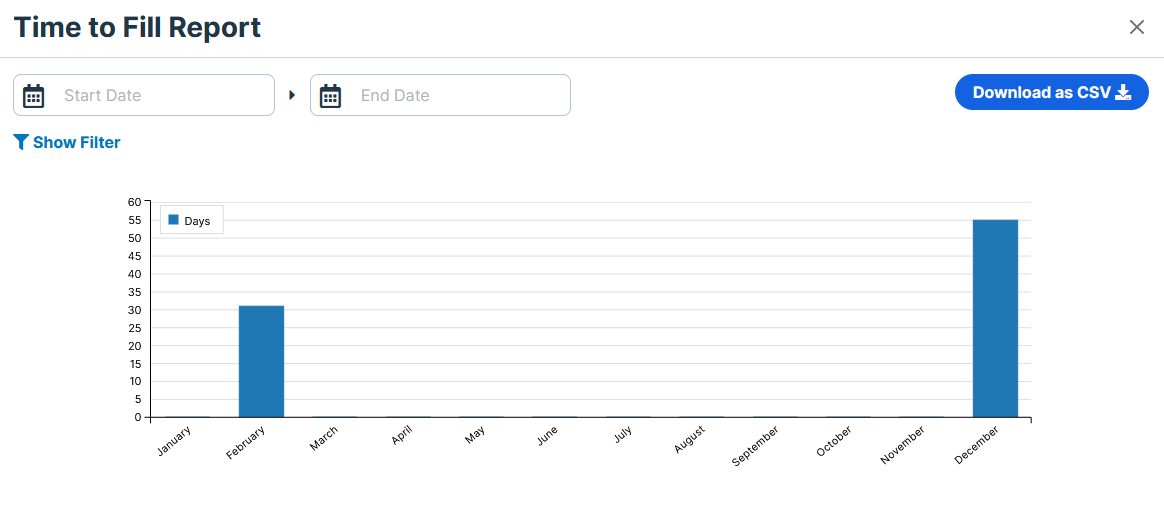1164x512 pixels.
Task: Click the End Date calendar icon
Action: pyautogui.click(x=330, y=96)
